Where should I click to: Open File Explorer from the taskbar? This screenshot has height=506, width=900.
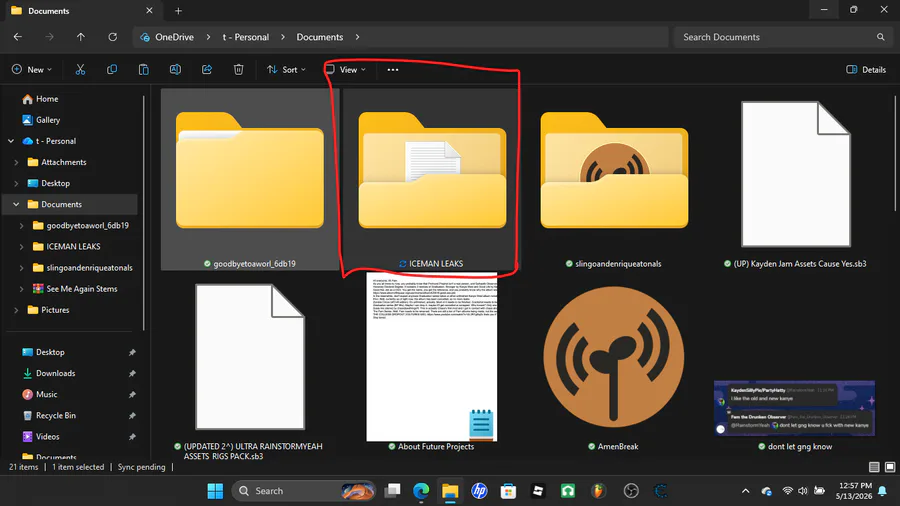[x=450, y=491]
